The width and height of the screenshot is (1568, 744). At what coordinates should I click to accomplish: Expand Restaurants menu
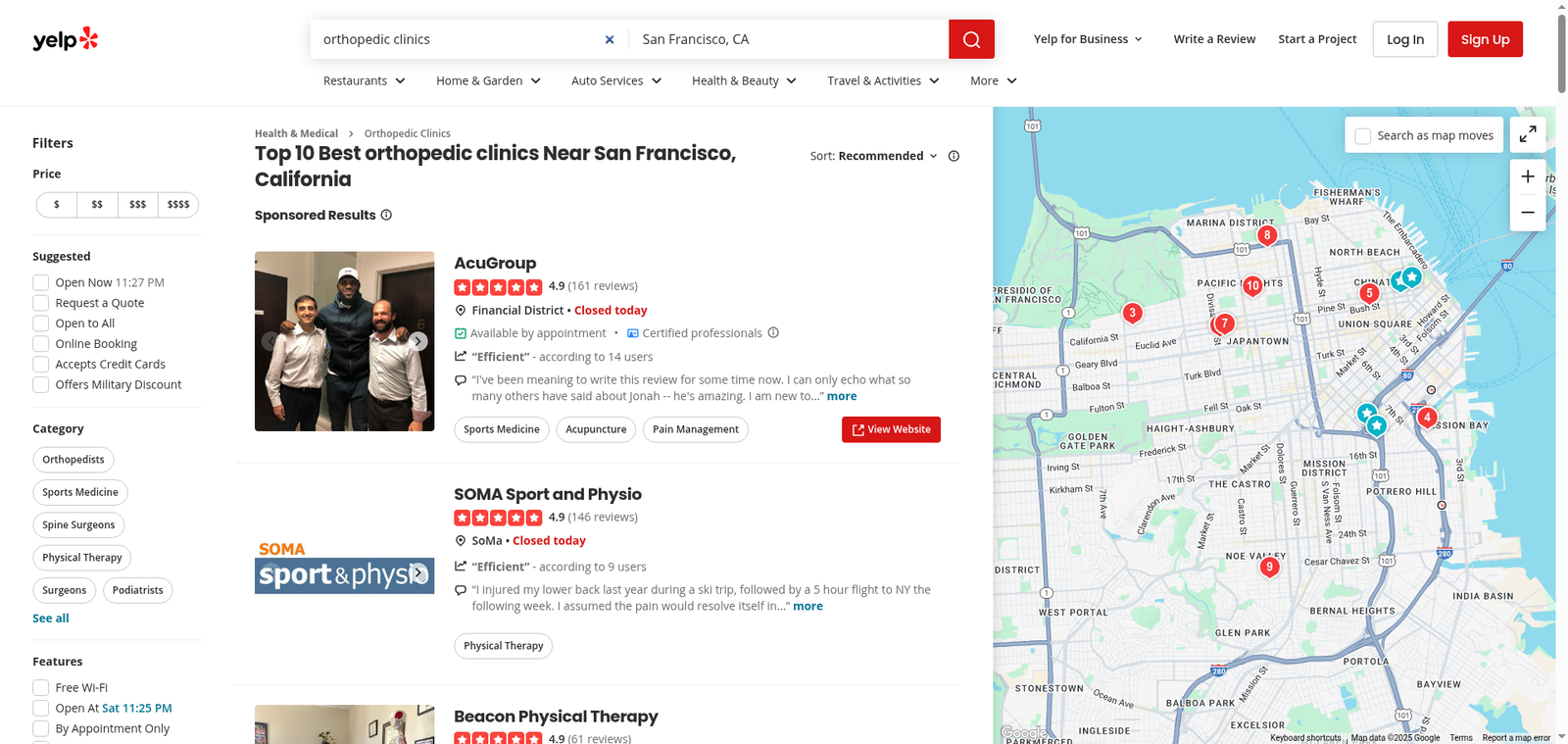pyautogui.click(x=365, y=80)
